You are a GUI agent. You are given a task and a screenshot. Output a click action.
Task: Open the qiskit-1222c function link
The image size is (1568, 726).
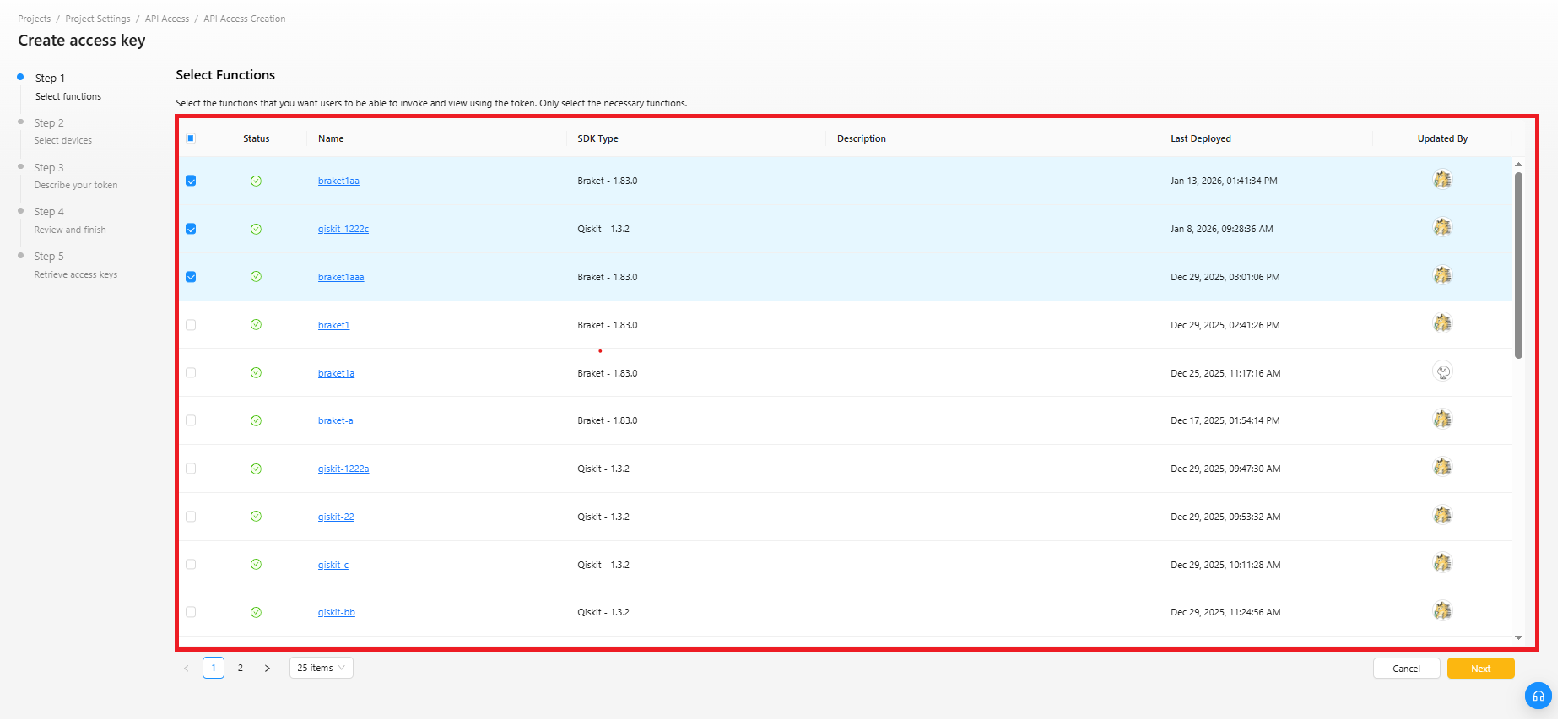click(343, 229)
